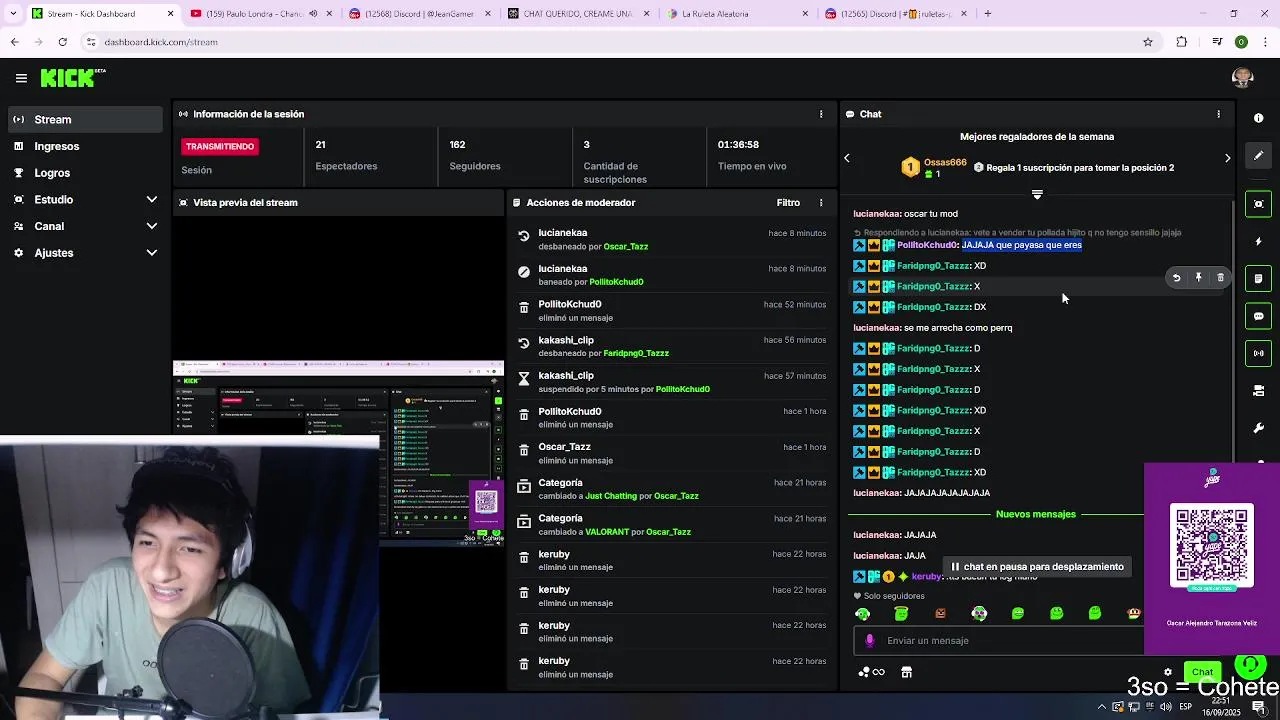The image size is (1280, 720).
Task: Show hidden system tray icons
Action: click(x=1101, y=707)
